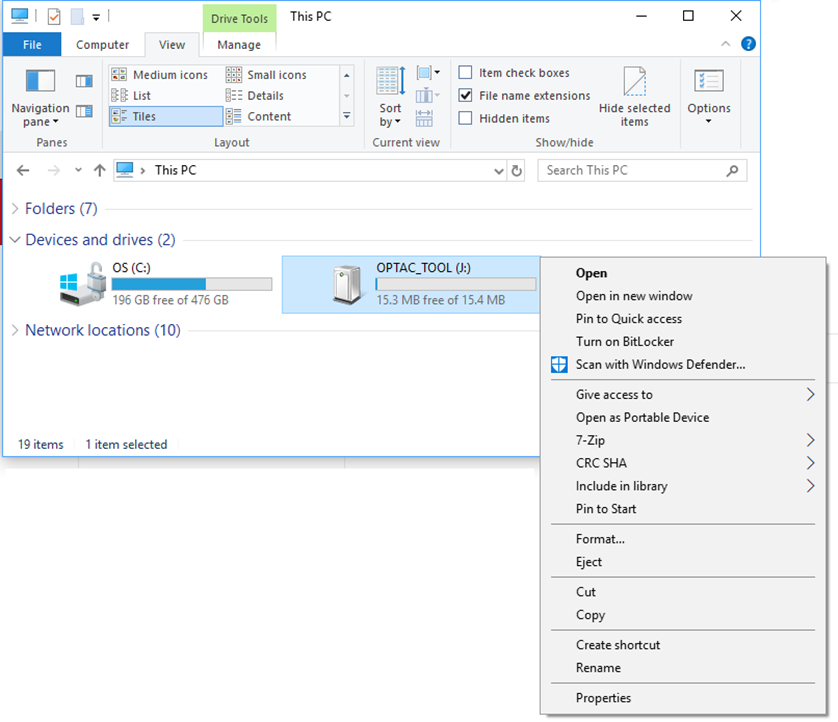Switch layout to Details
838x722 pixels.
pos(254,96)
